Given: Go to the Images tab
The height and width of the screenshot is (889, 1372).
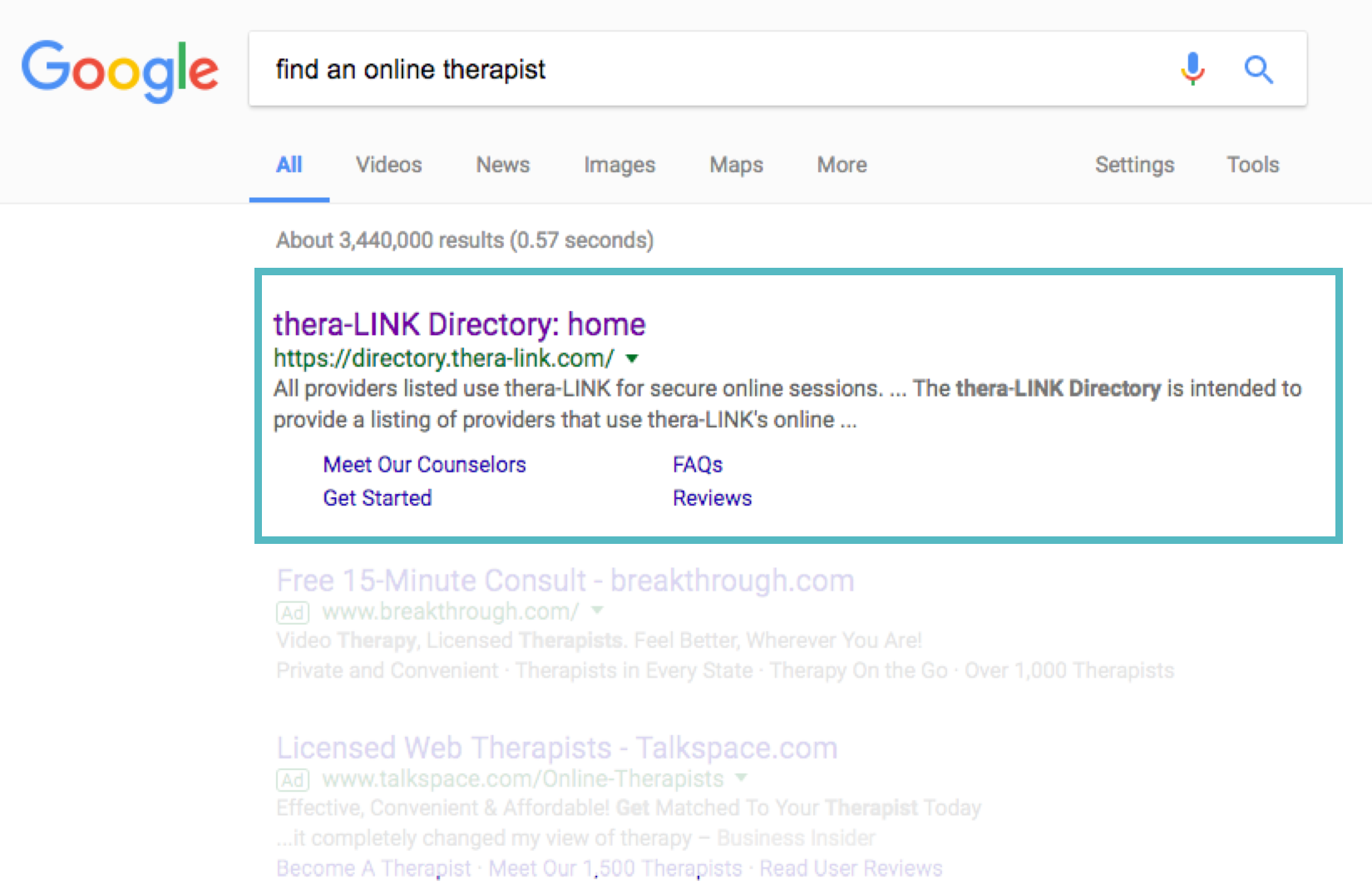Looking at the screenshot, I should 619,165.
